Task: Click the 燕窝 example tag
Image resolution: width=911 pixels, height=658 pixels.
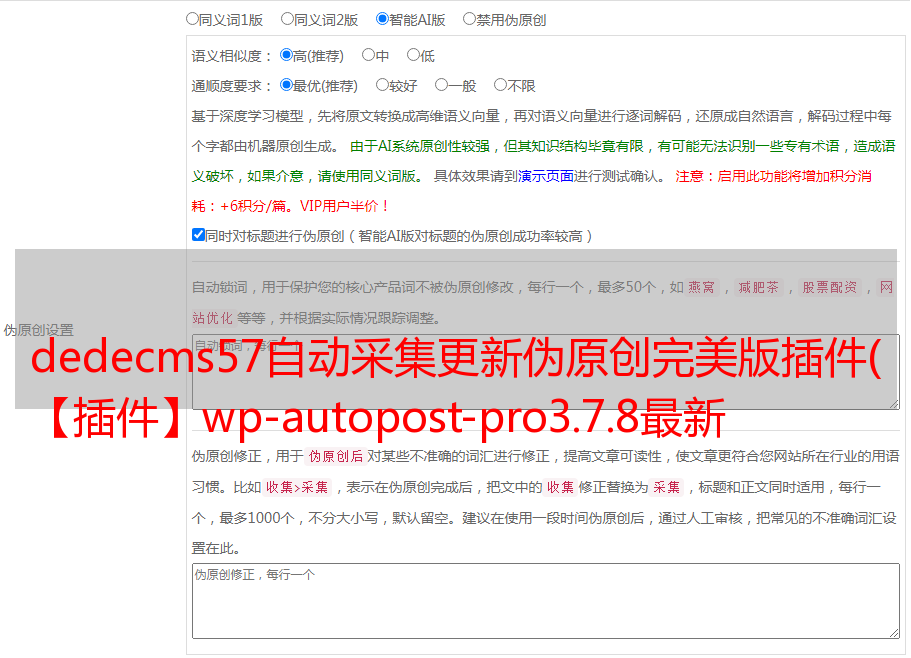Action: tap(701, 287)
